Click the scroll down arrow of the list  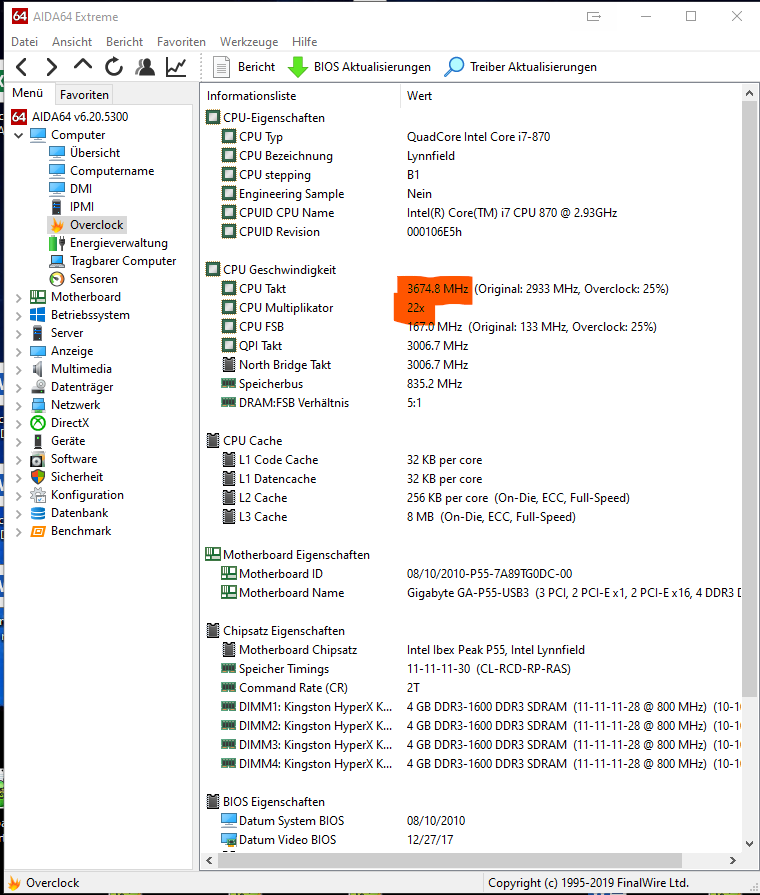click(749, 844)
